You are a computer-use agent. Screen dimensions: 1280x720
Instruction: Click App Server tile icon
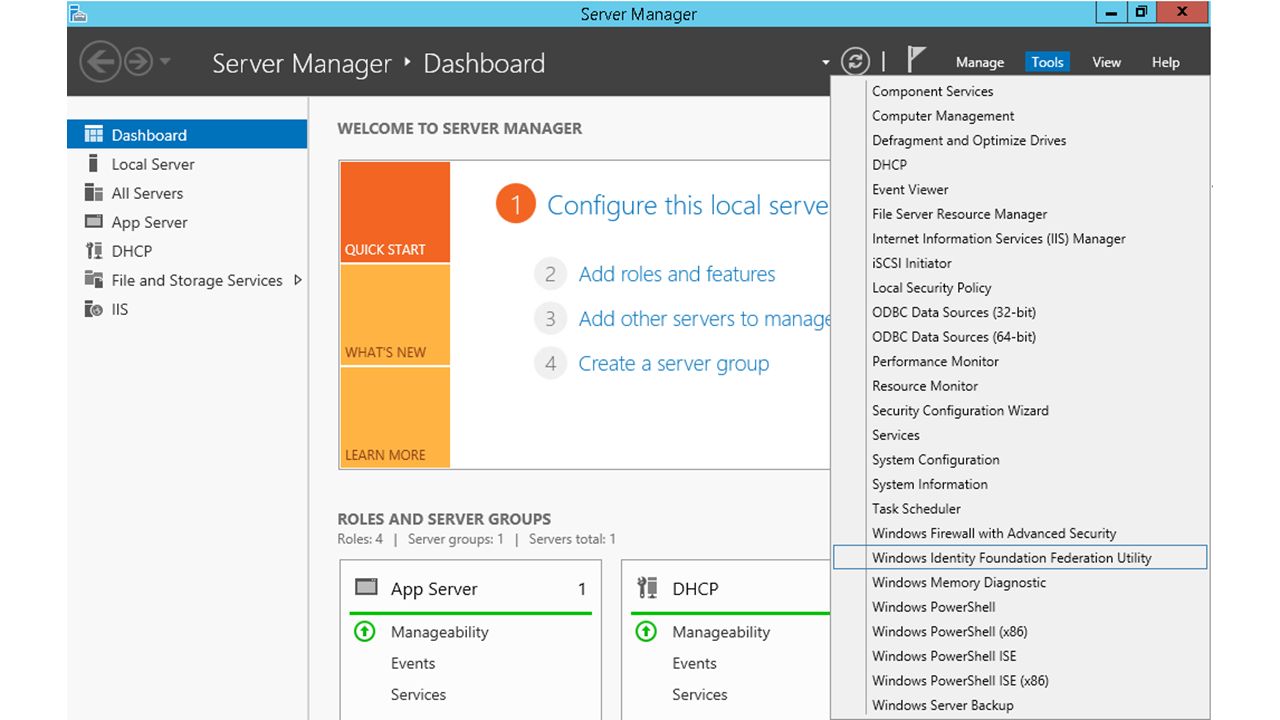point(367,588)
